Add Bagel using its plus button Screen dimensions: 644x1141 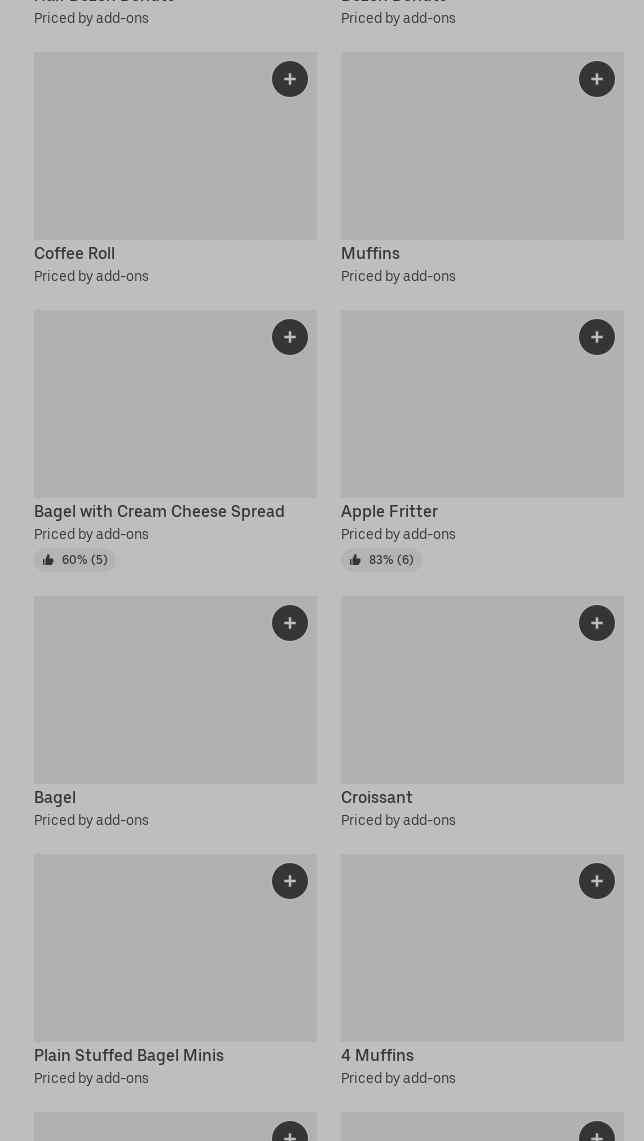click(x=290, y=623)
